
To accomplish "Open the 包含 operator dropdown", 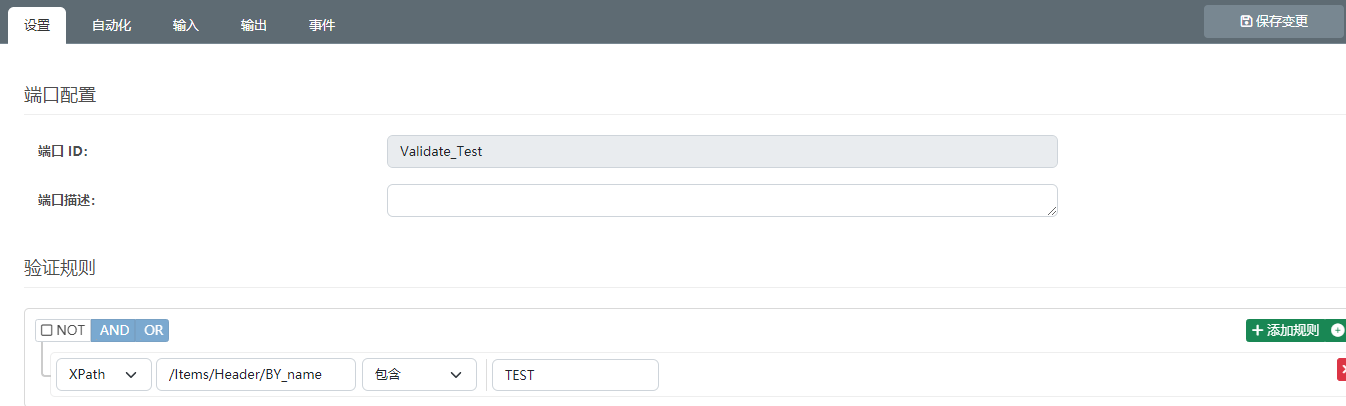I will click(419, 375).
